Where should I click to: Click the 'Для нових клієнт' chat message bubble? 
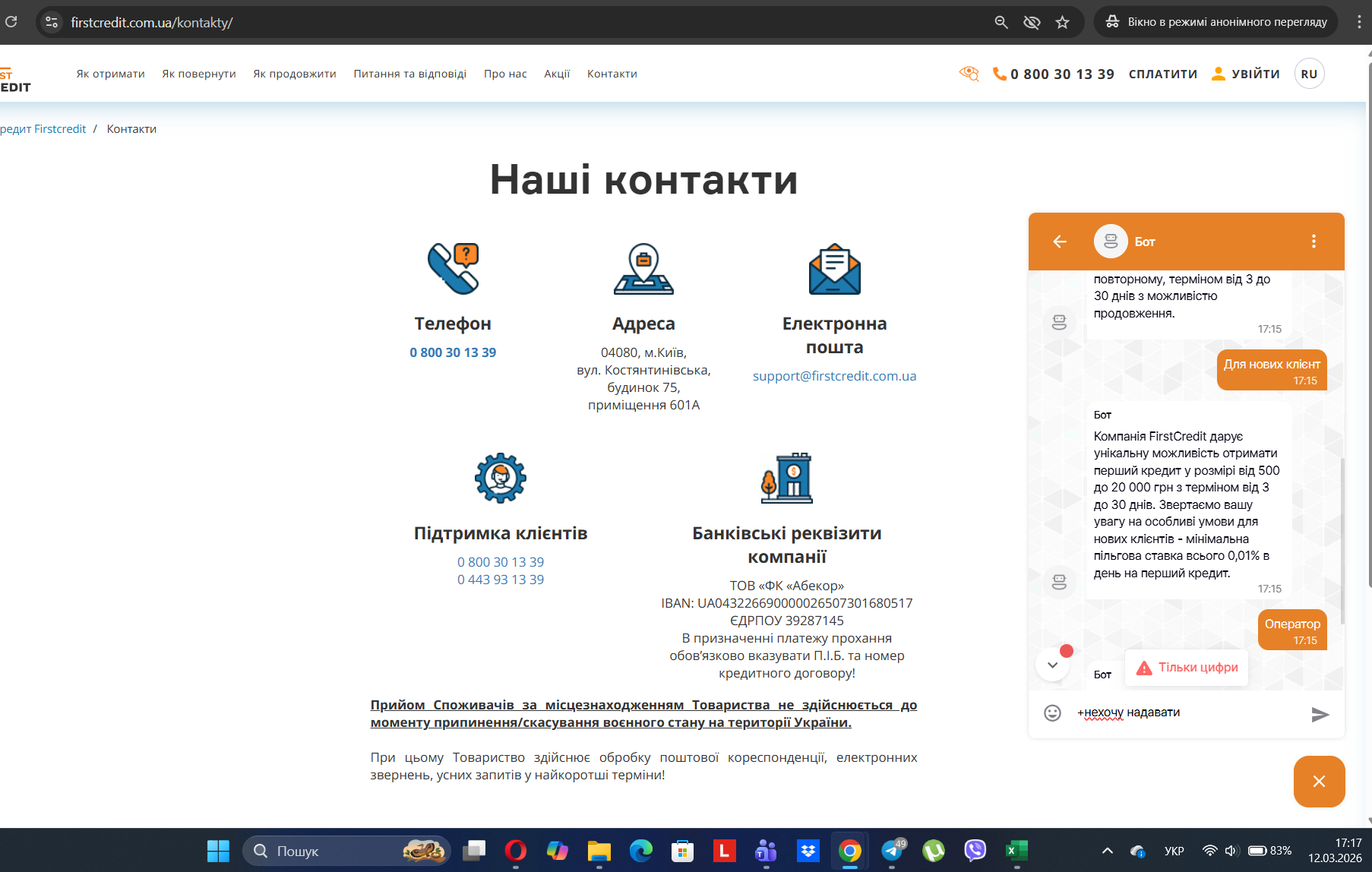pyautogui.click(x=1272, y=370)
